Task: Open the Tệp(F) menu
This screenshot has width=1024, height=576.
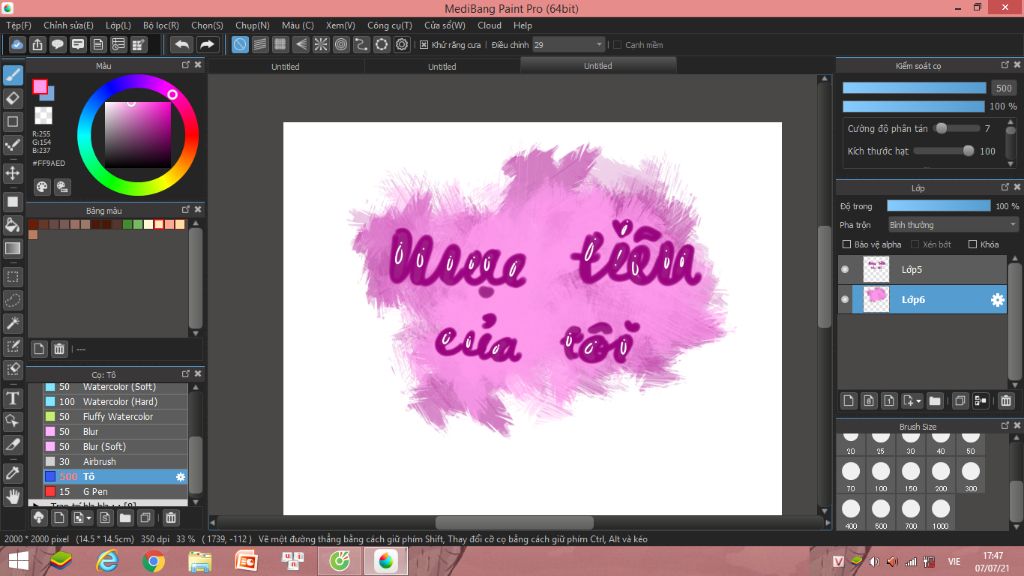Action: [18, 25]
